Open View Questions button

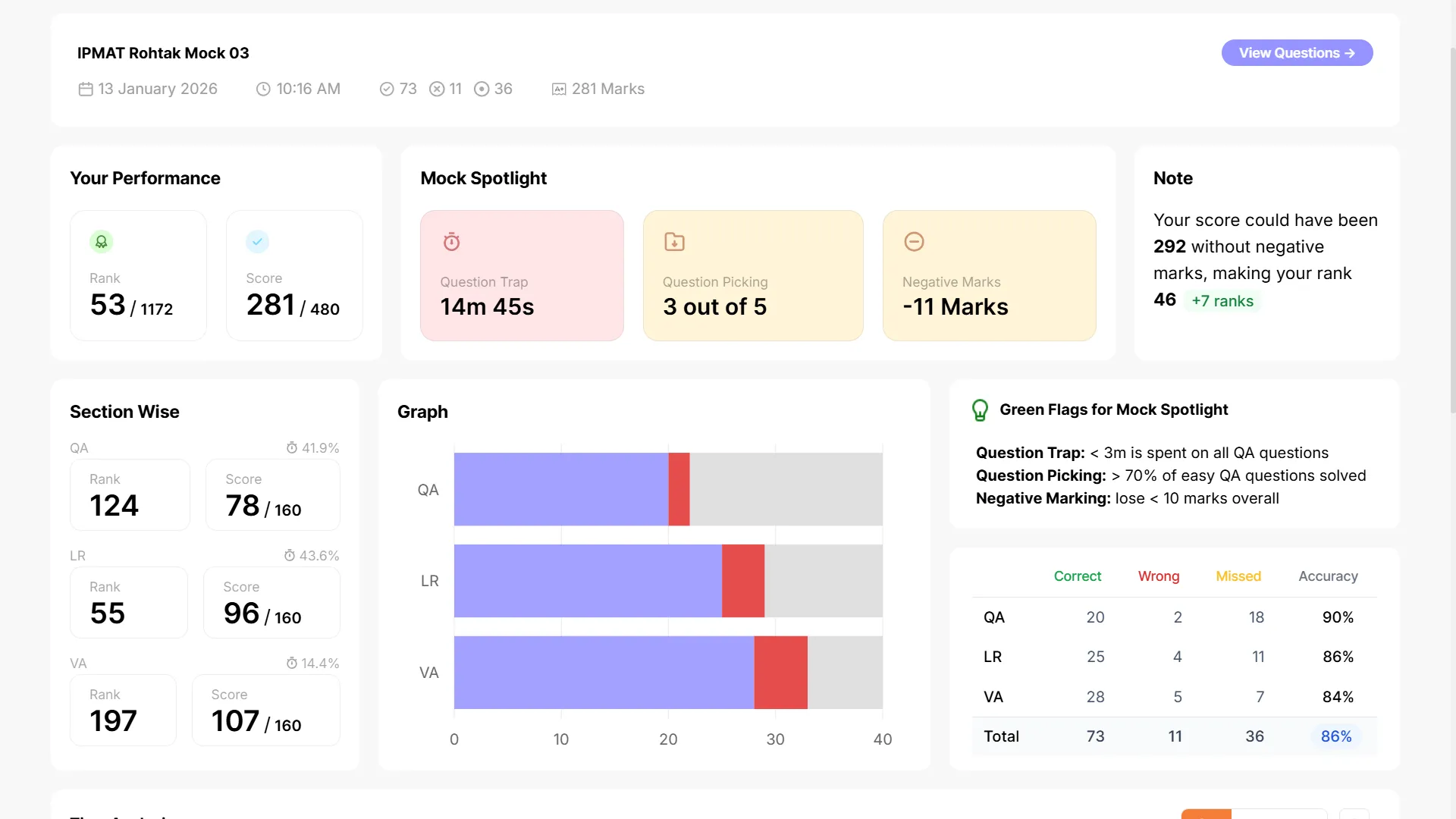[x=1297, y=53]
